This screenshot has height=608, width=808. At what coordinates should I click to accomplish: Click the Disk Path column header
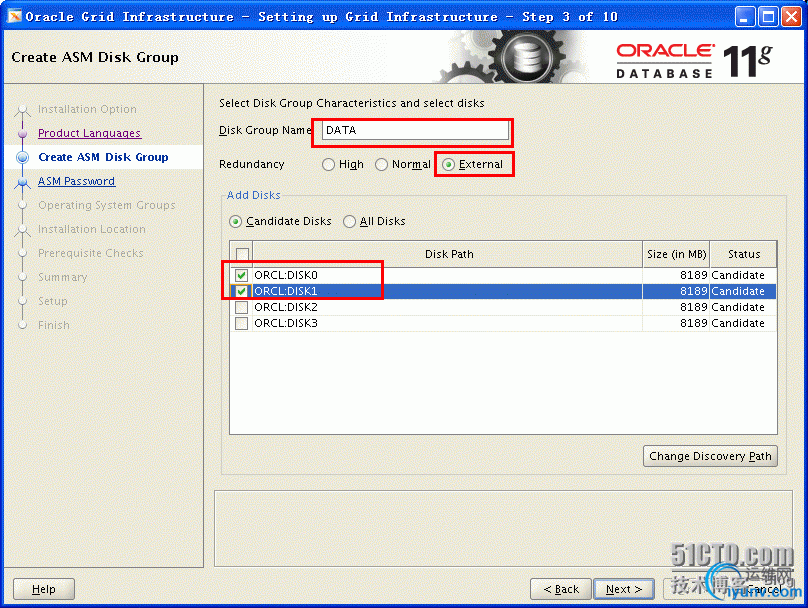pos(448,254)
